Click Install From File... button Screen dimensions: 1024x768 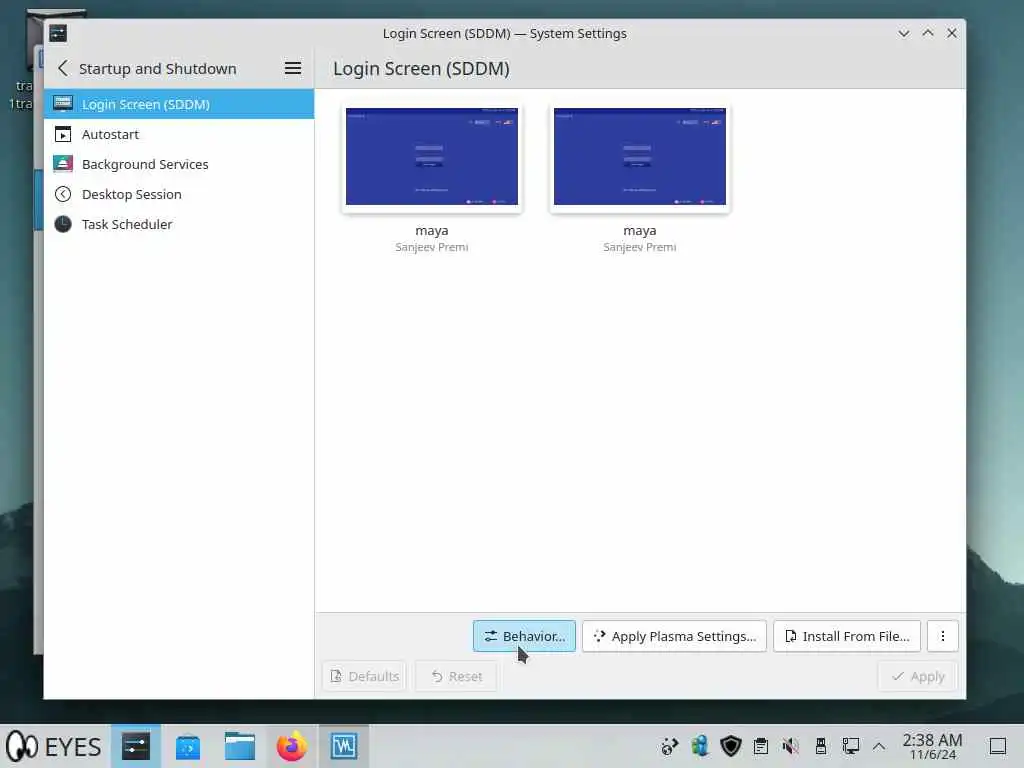point(847,636)
